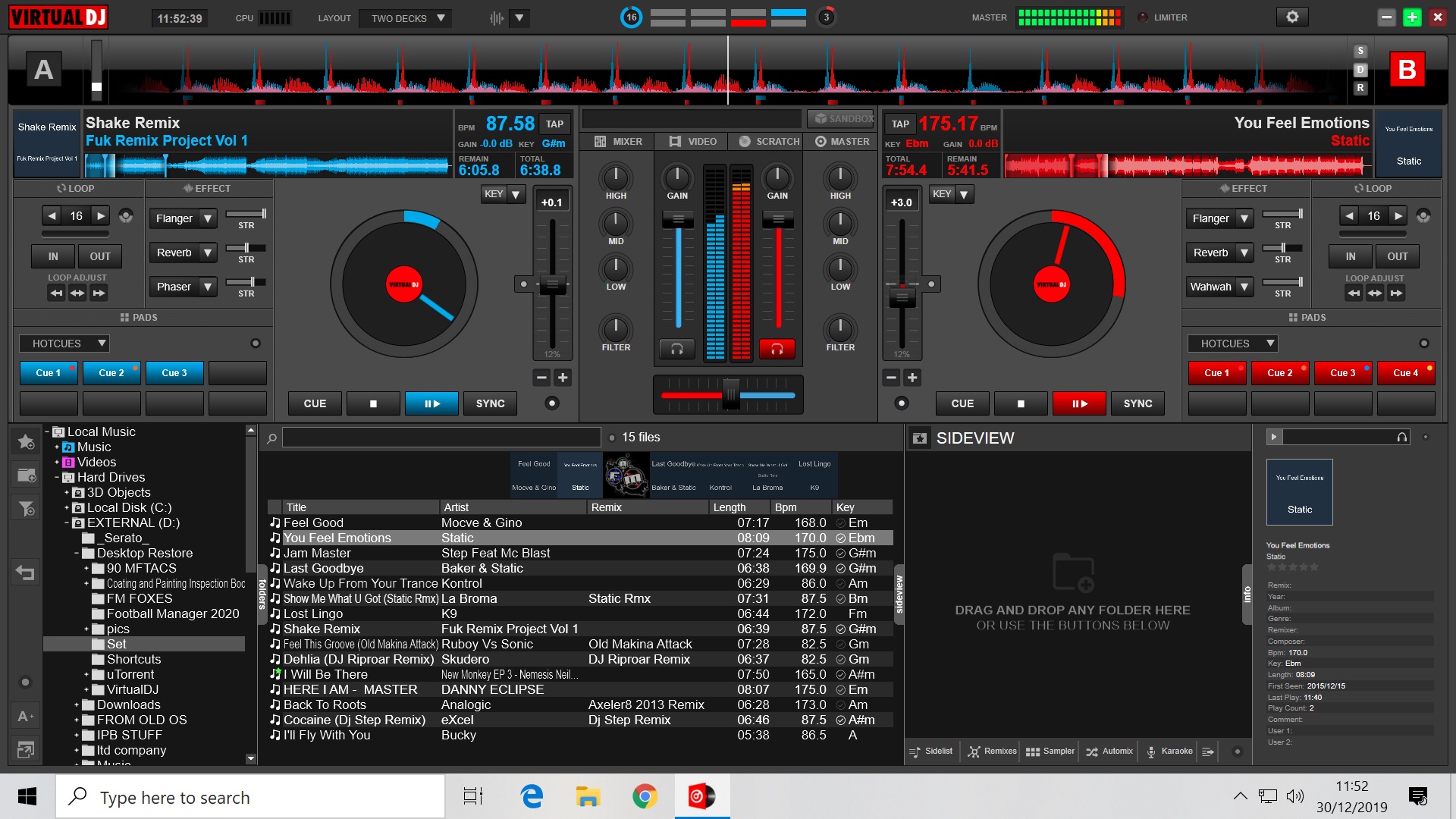Click deck A volume fader
The width and height of the screenshot is (1456, 819).
tap(678, 220)
